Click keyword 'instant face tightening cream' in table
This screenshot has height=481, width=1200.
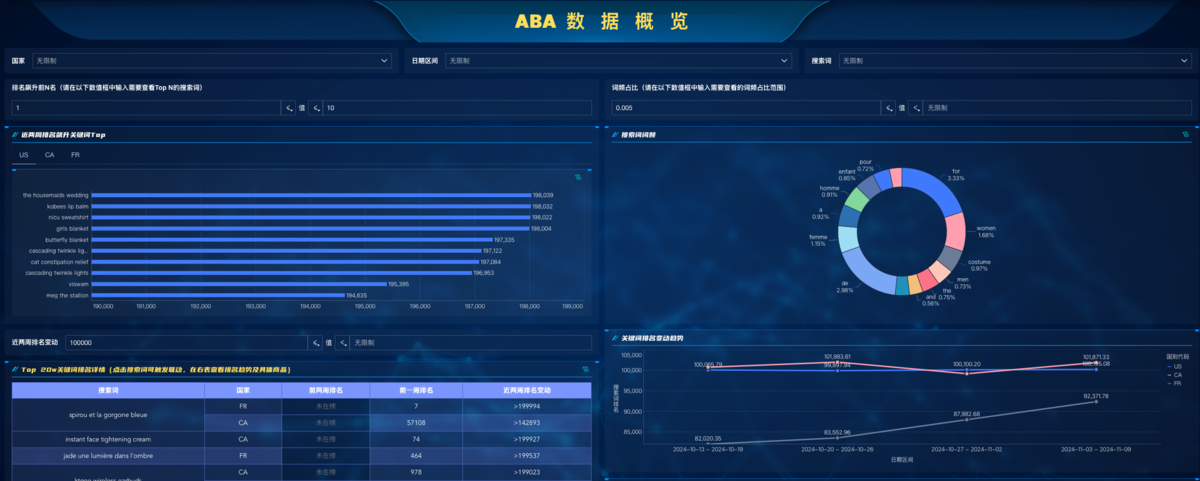click(108, 439)
